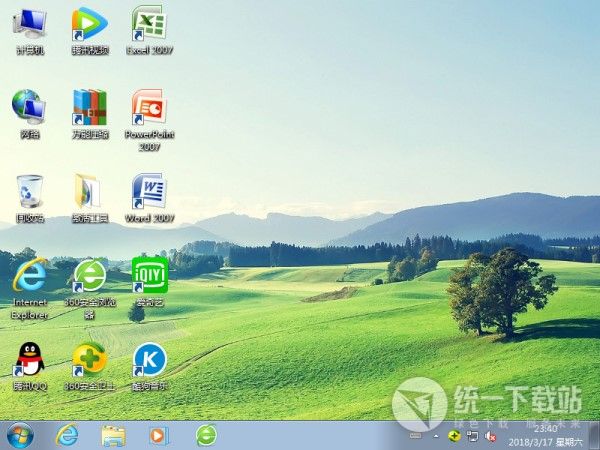Open the iQIYI desktop shortcut
Image resolution: width=600 pixels, height=450 pixels.
point(150,282)
